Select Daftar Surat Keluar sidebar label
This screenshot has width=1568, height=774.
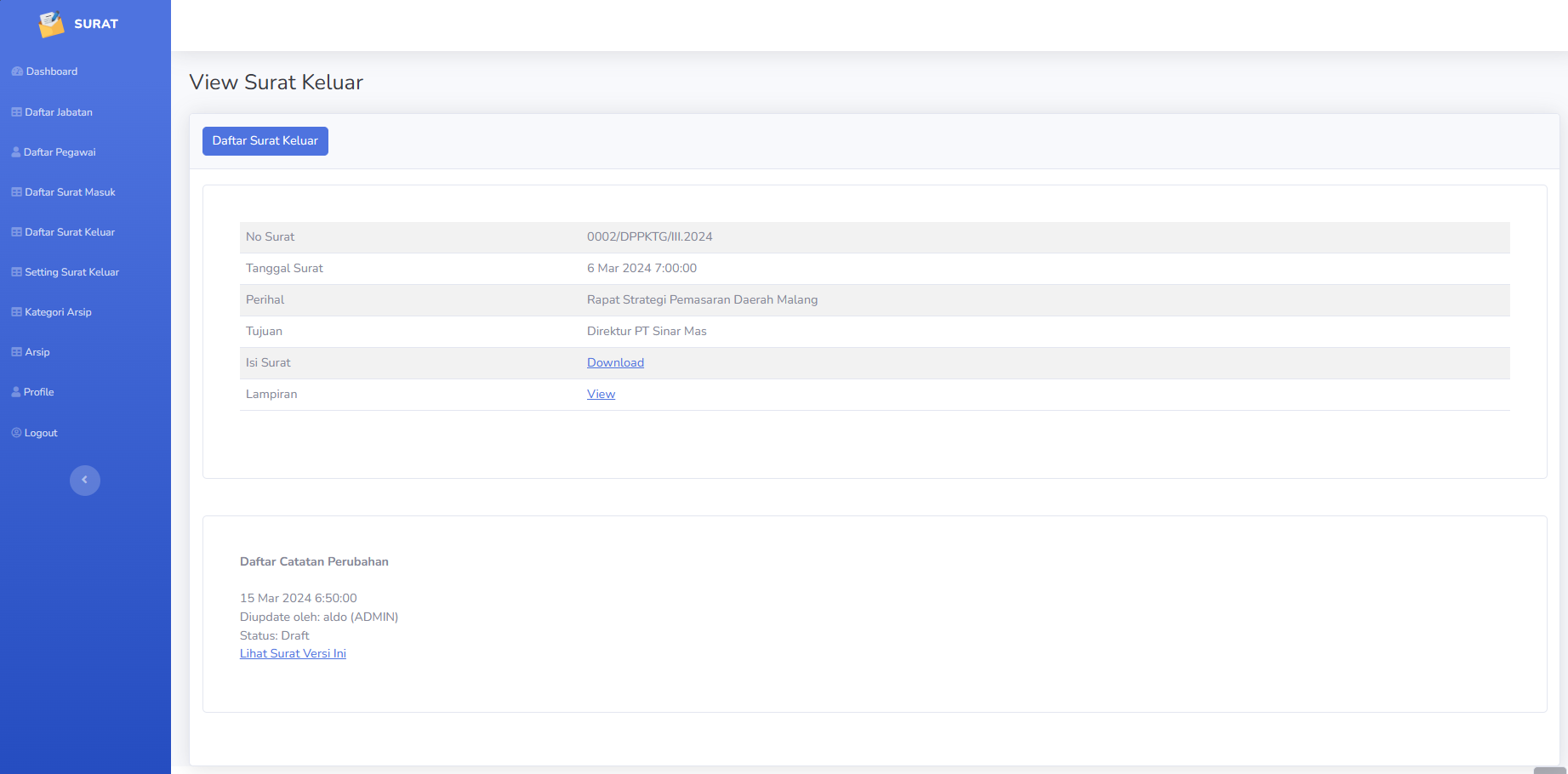tap(70, 232)
